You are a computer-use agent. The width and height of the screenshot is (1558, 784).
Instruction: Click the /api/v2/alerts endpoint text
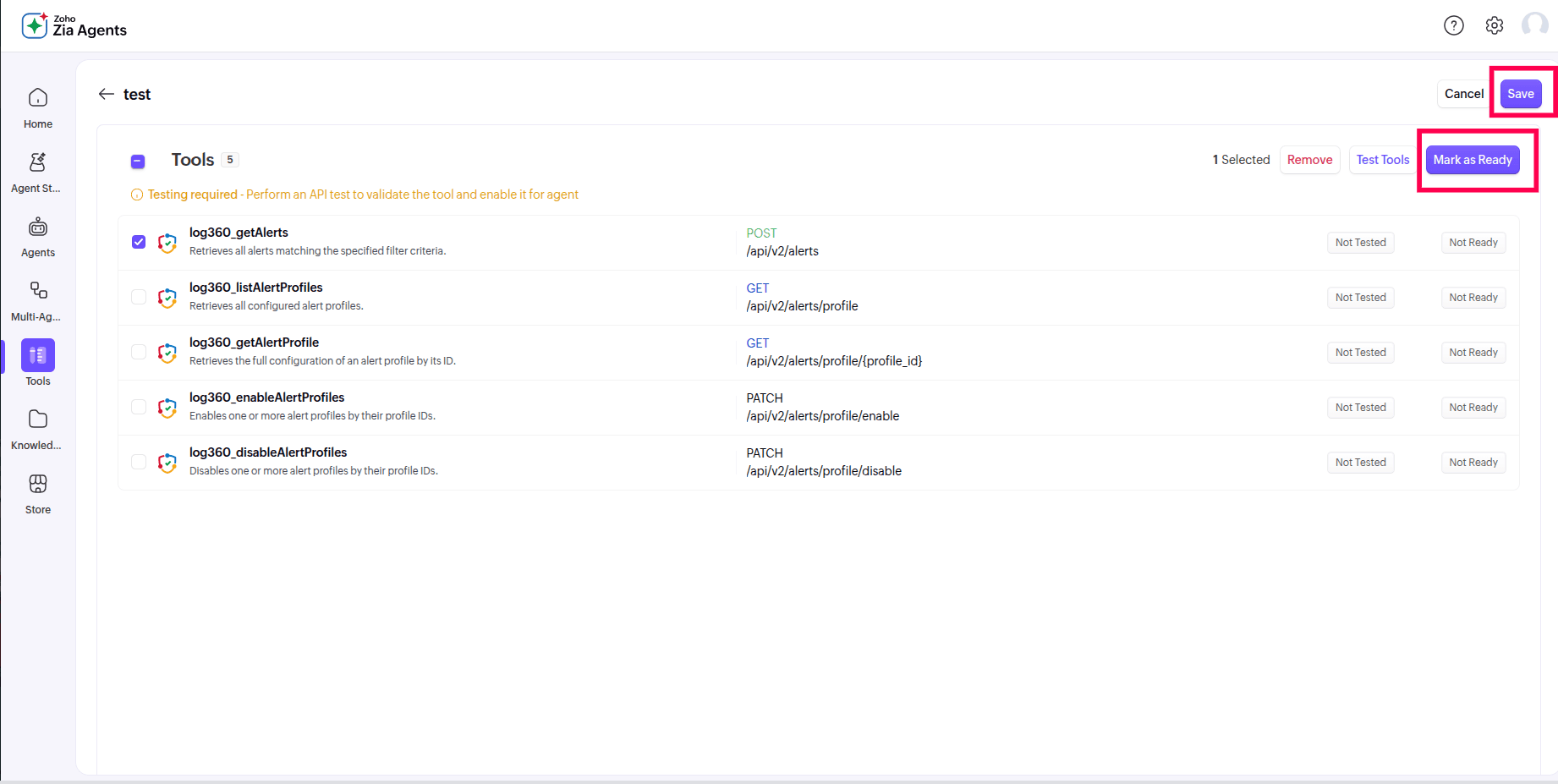[x=782, y=251]
